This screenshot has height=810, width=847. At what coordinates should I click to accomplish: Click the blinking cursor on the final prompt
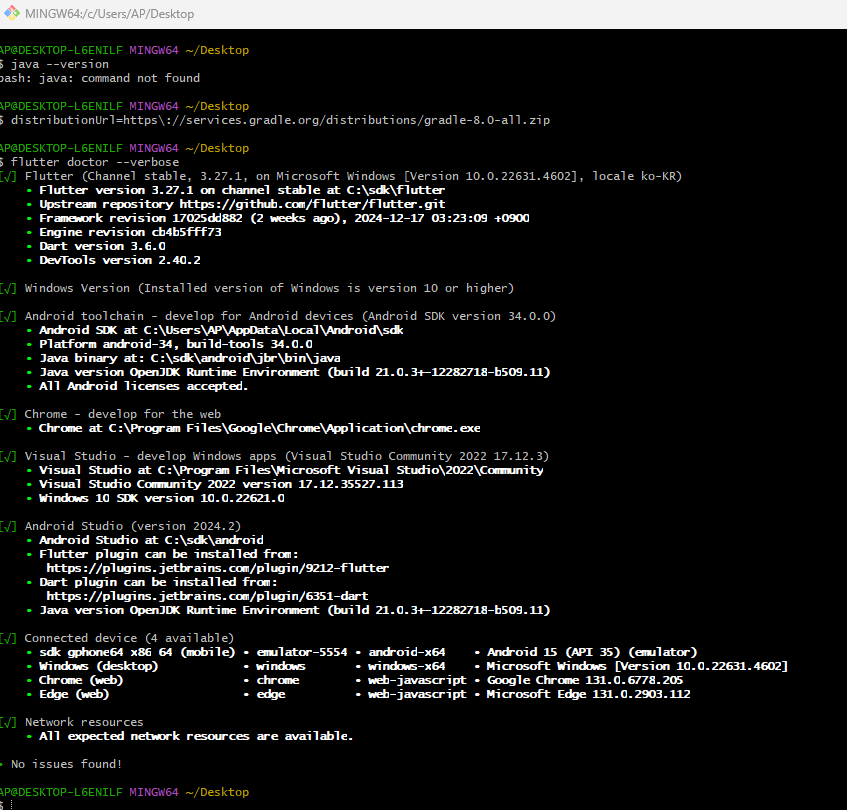coord(12,805)
